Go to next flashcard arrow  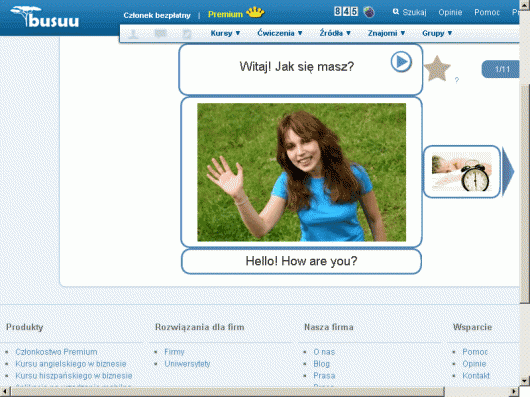(x=508, y=171)
